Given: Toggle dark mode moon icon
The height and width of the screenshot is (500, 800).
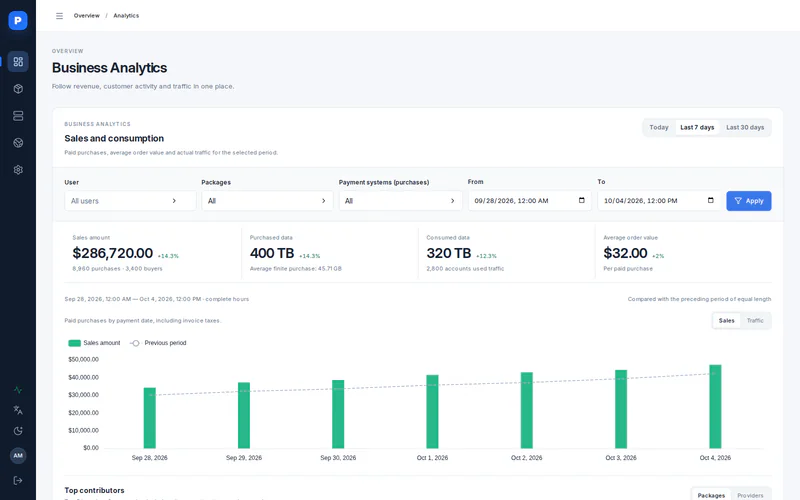Looking at the screenshot, I should click(x=18, y=431).
